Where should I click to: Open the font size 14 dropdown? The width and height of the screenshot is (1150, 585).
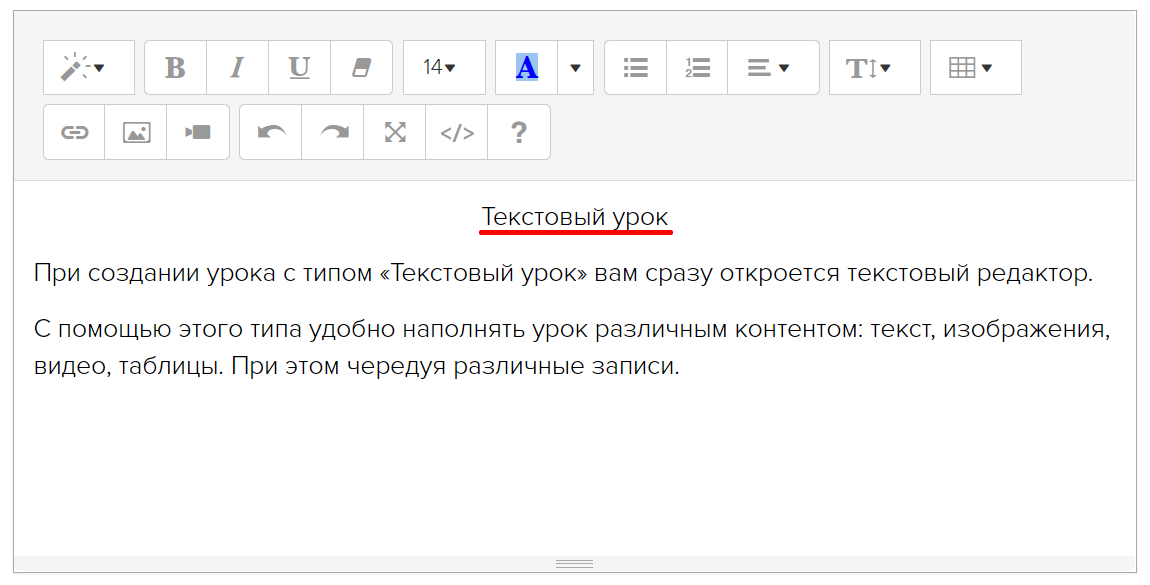444,68
